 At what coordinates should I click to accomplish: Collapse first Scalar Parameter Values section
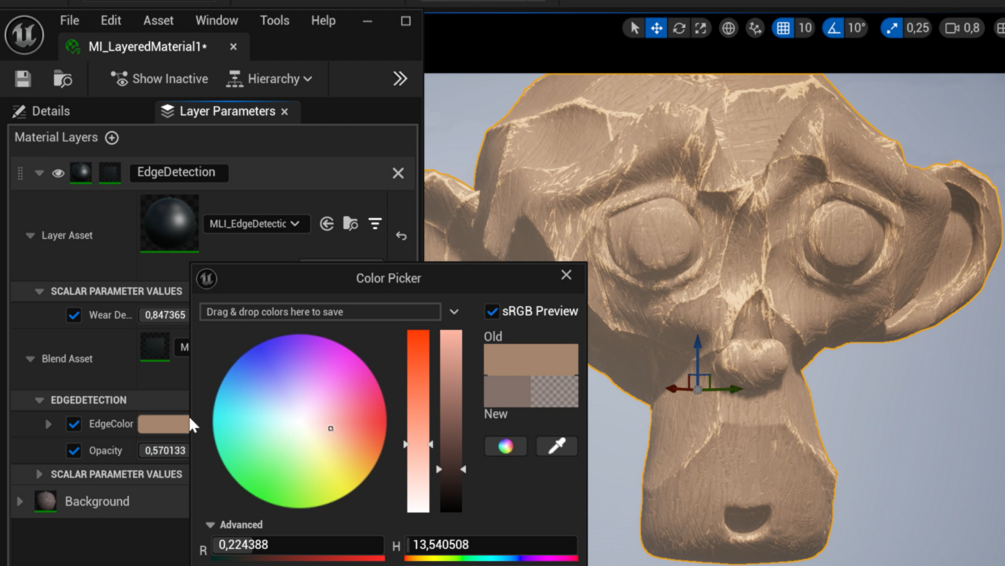pos(39,291)
